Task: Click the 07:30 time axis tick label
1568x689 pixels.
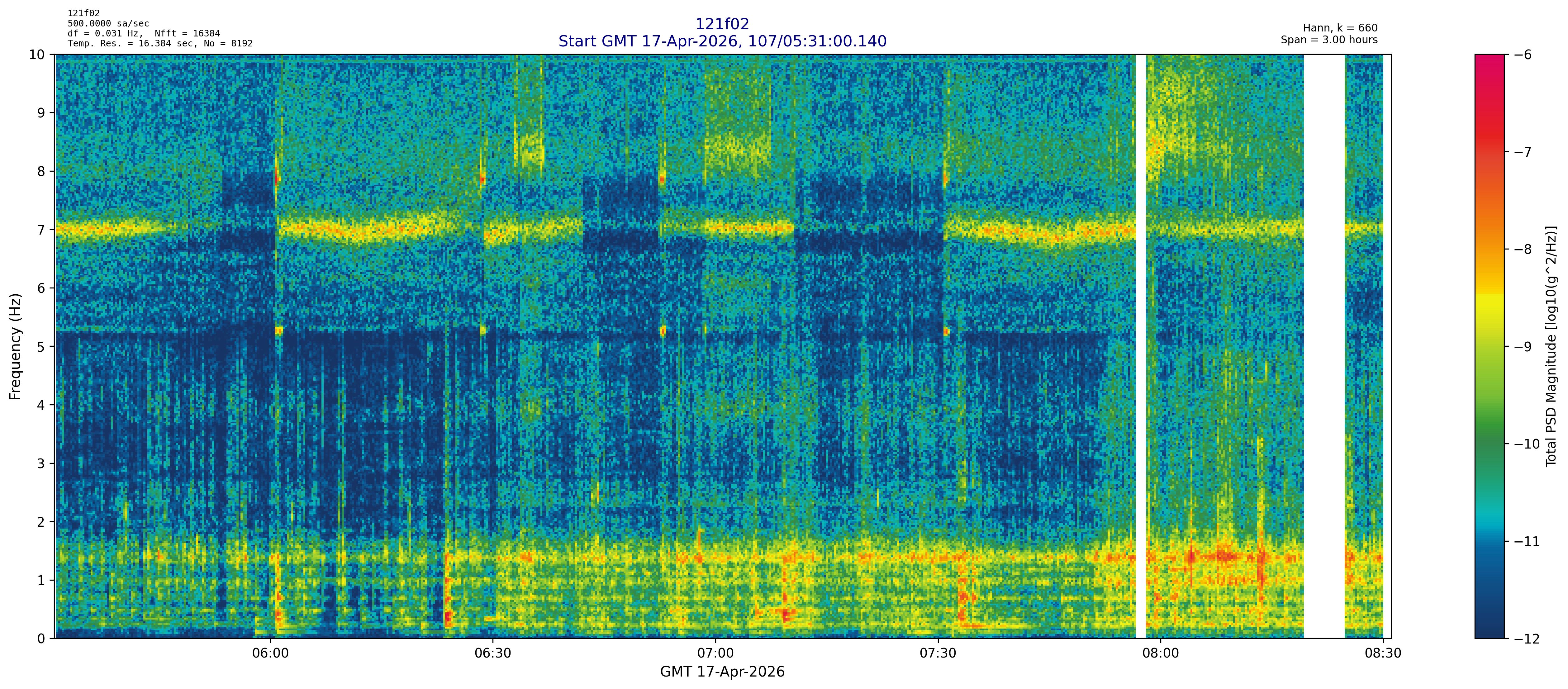Action: pos(938,654)
